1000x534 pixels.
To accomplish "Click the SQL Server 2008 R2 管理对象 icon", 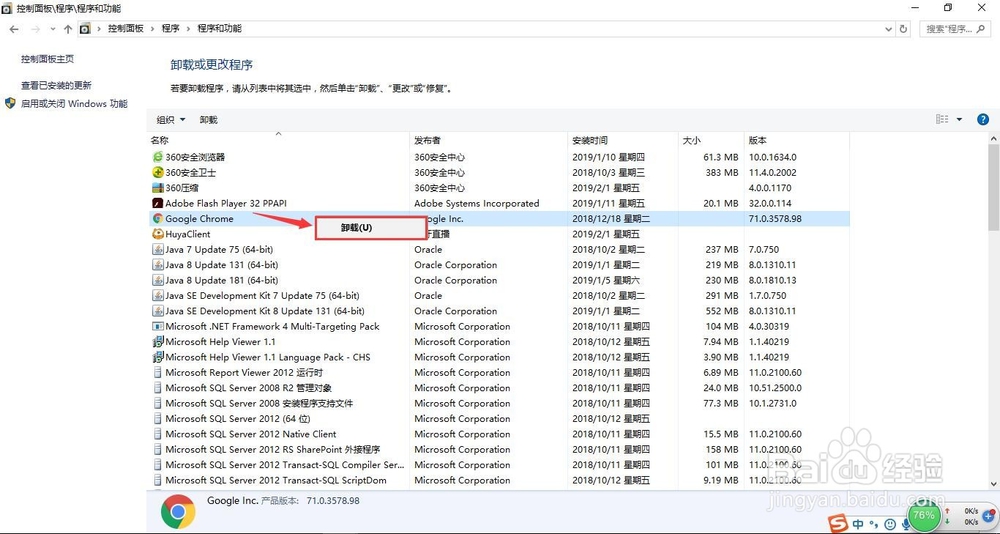I will (x=158, y=388).
